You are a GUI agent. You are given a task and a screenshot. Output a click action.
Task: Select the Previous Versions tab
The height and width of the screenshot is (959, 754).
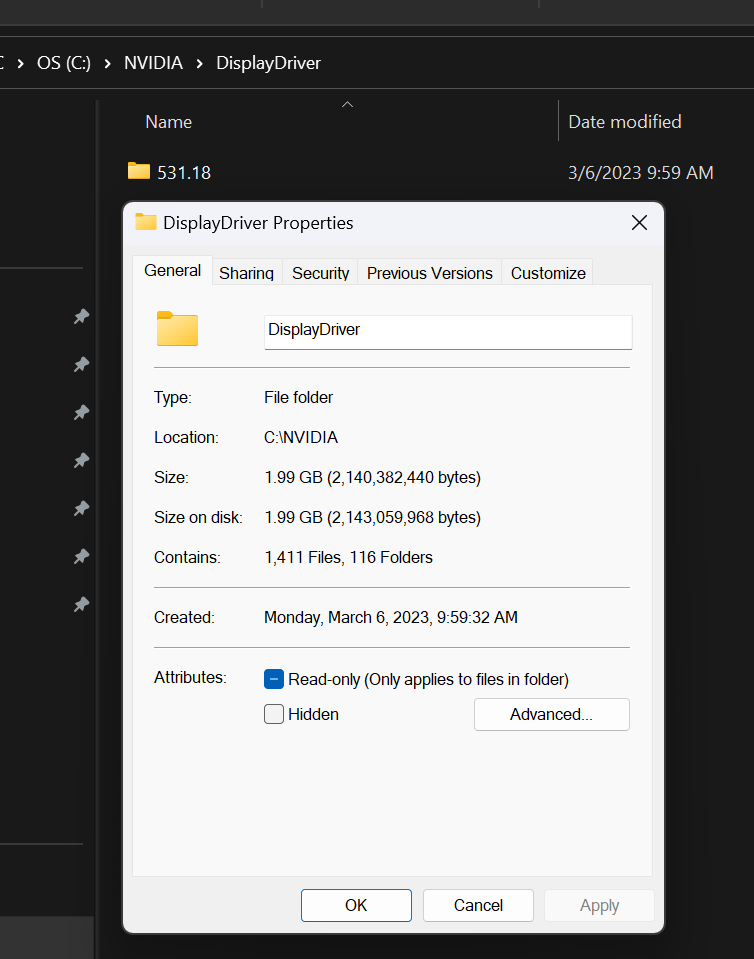click(x=429, y=273)
